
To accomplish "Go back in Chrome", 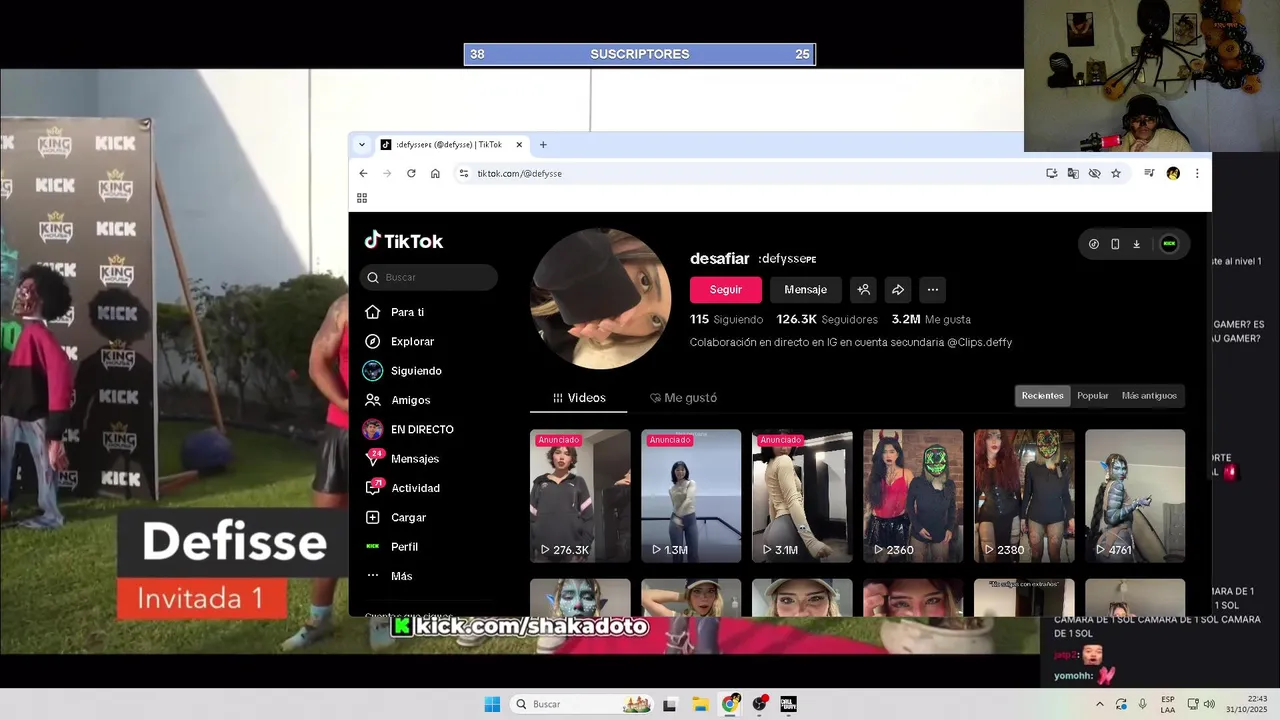I will pyautogui.click(x=363, y=173).
